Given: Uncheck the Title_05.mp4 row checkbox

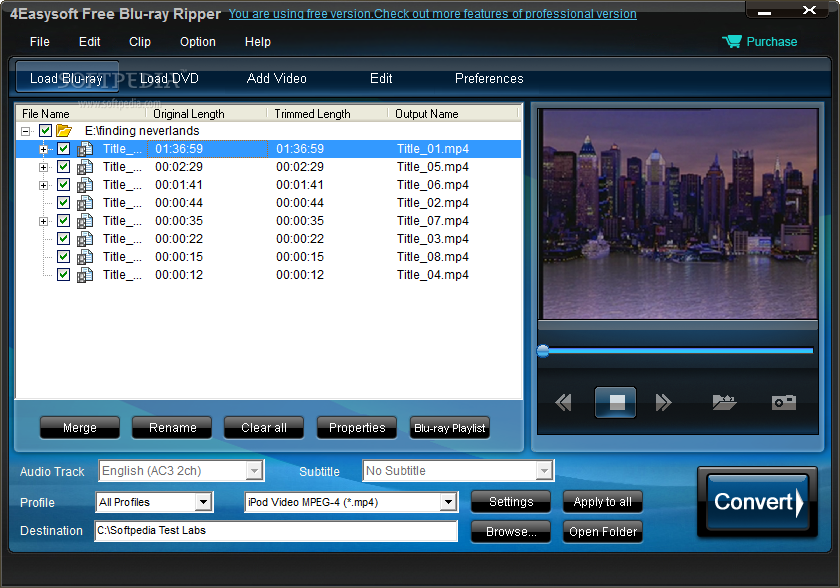Looking at the screenshot, I should click(63, 167).
